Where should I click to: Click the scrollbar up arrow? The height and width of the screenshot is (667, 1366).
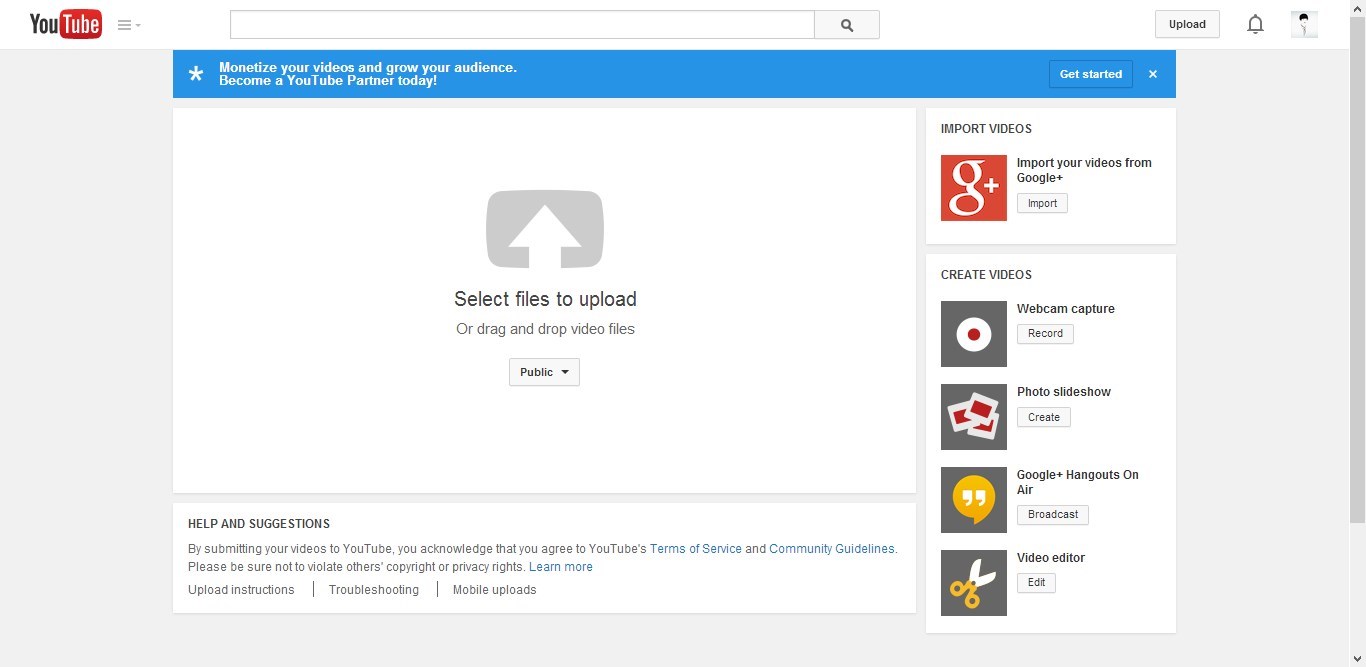coord(1358,8)
